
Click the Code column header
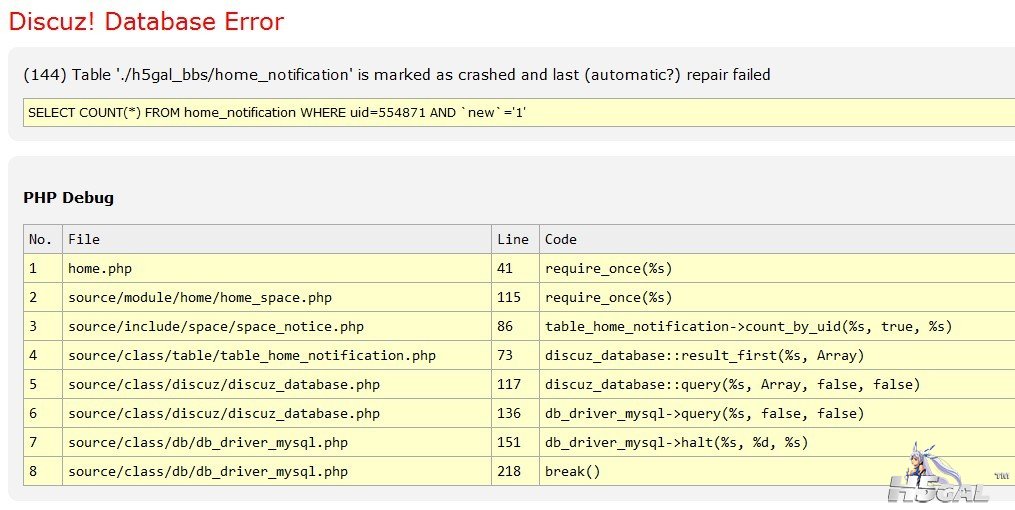tap(561, 239)
